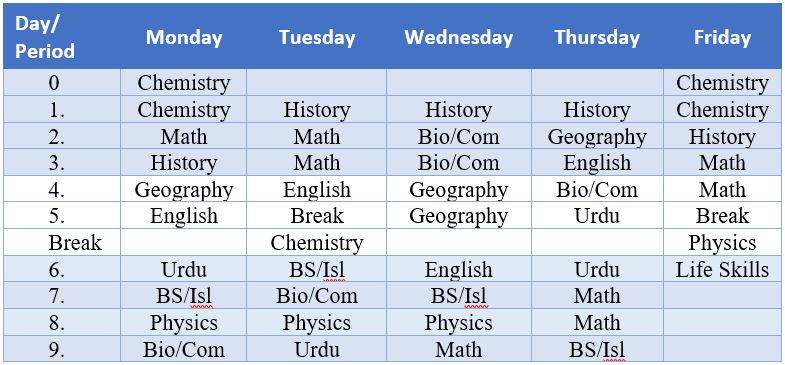Click Wednesday period 6 English cell

point(459,269)
